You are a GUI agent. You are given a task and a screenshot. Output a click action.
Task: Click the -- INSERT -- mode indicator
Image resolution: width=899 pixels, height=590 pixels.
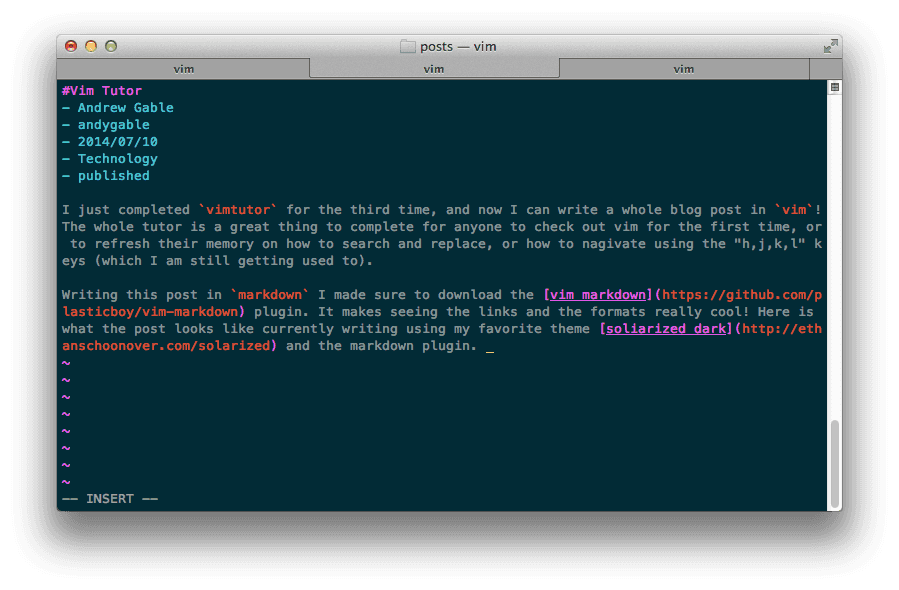110,499
